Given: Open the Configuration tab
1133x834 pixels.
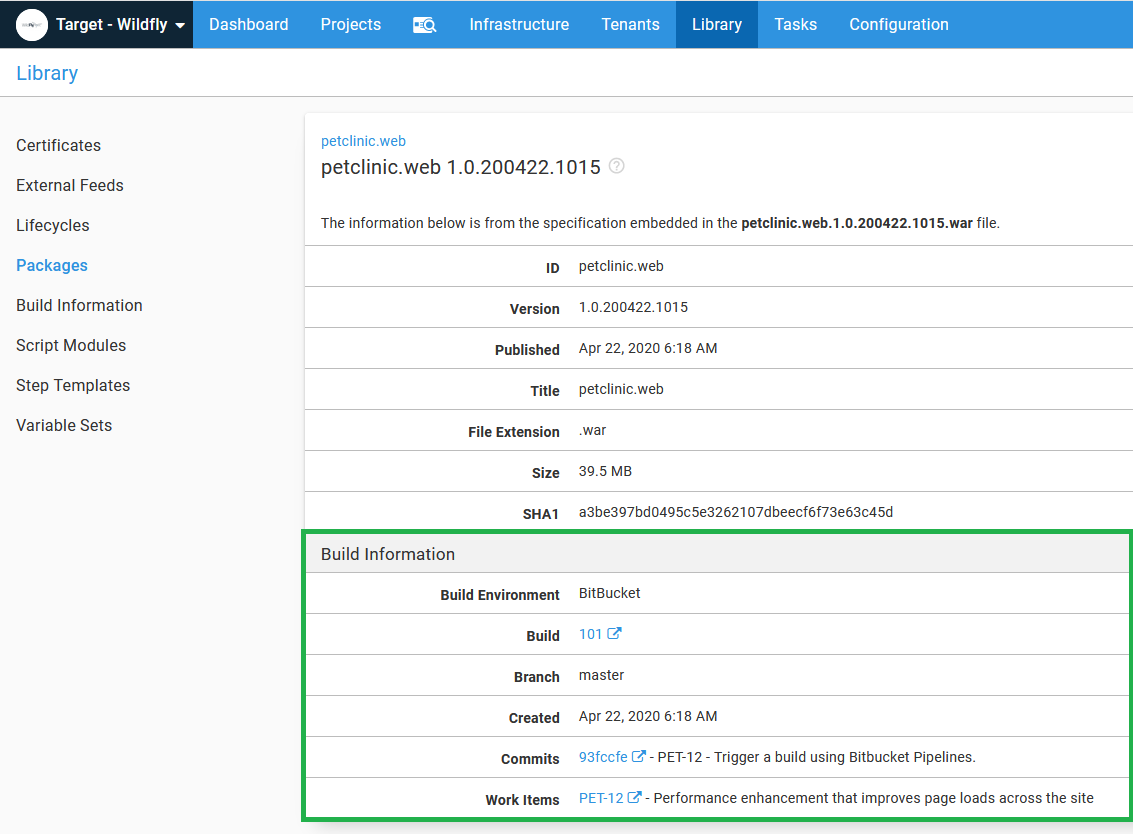Looking at the screenshot, I should point(898,24).
